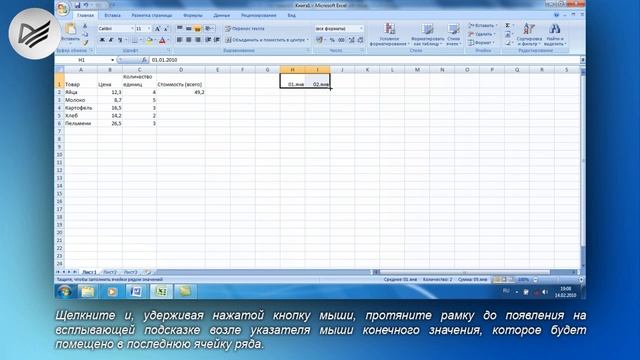Center text horizontally in the cell
Image resolution: width=640 pixels, height=360 pixels.
(189, 40)
